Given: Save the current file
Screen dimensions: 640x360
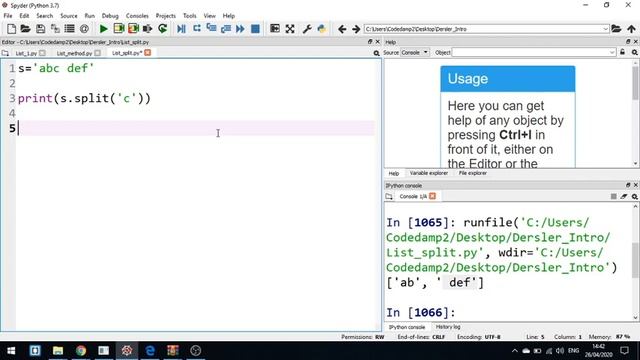Looking at the screenshot, I should pos(40,29).
